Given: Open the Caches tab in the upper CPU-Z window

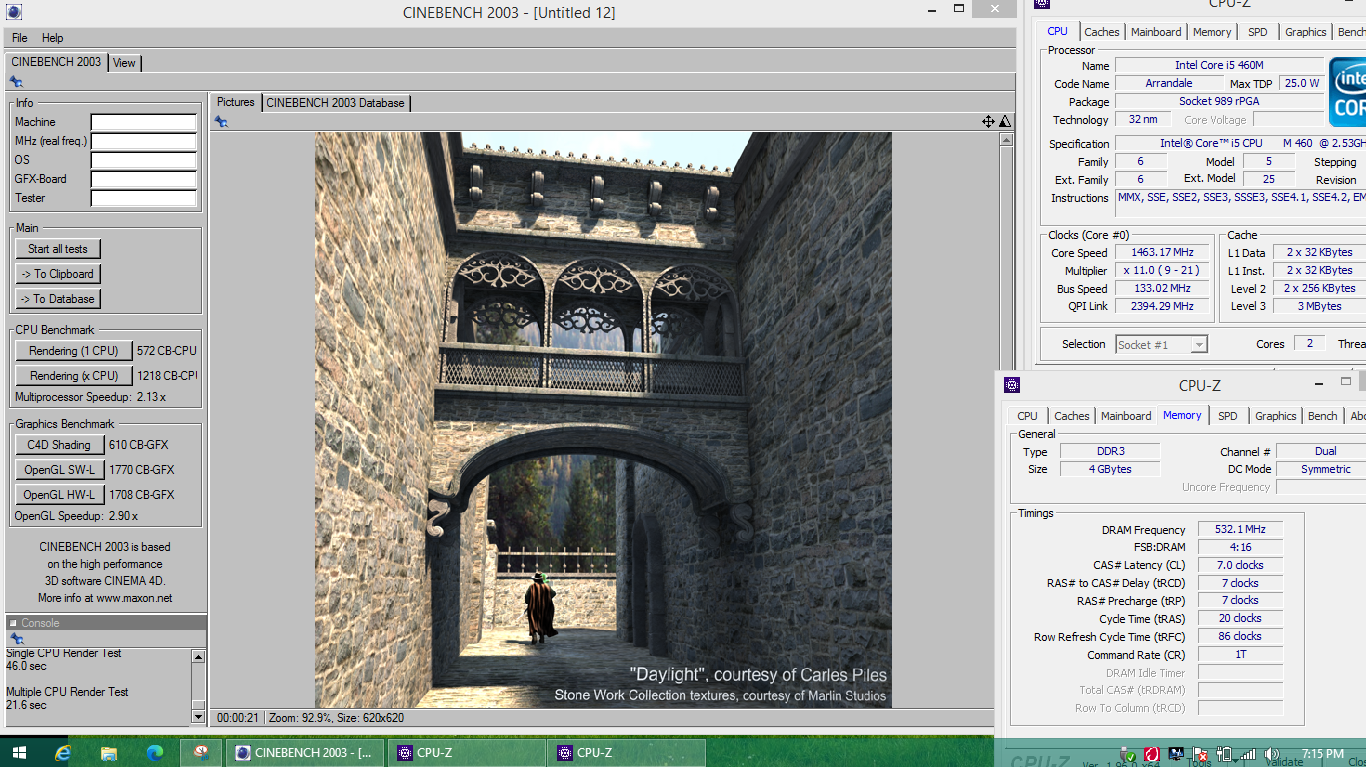Looking at the screenshot, I should [x=1101, y=32].
